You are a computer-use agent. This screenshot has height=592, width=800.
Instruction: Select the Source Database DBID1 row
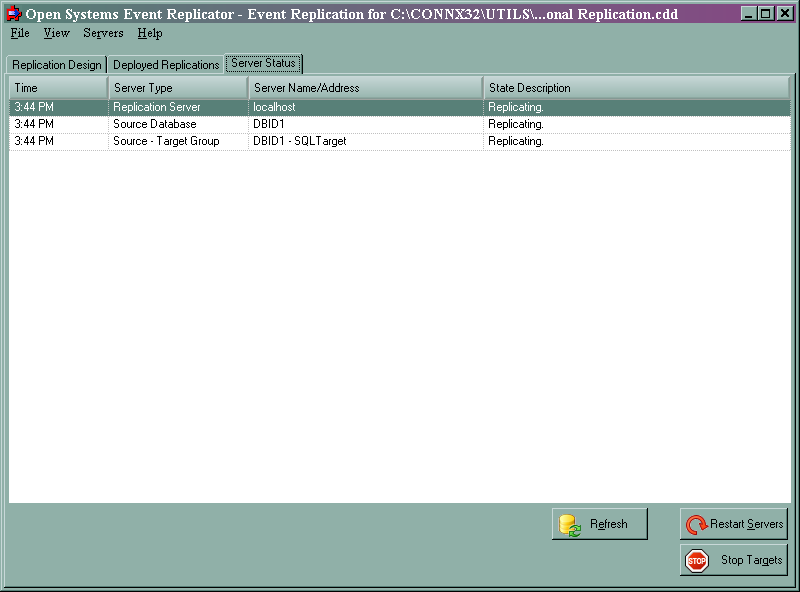click(300, 124)
